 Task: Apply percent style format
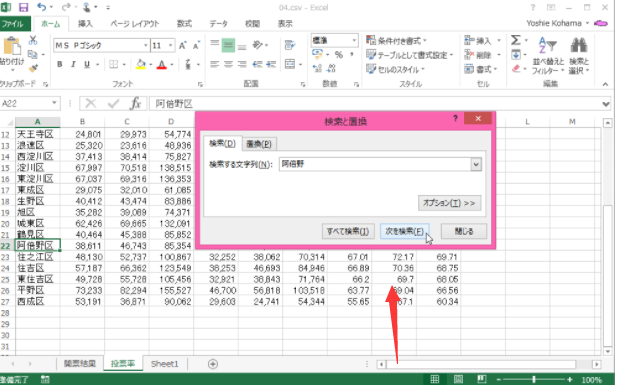[x=339, y=54]
